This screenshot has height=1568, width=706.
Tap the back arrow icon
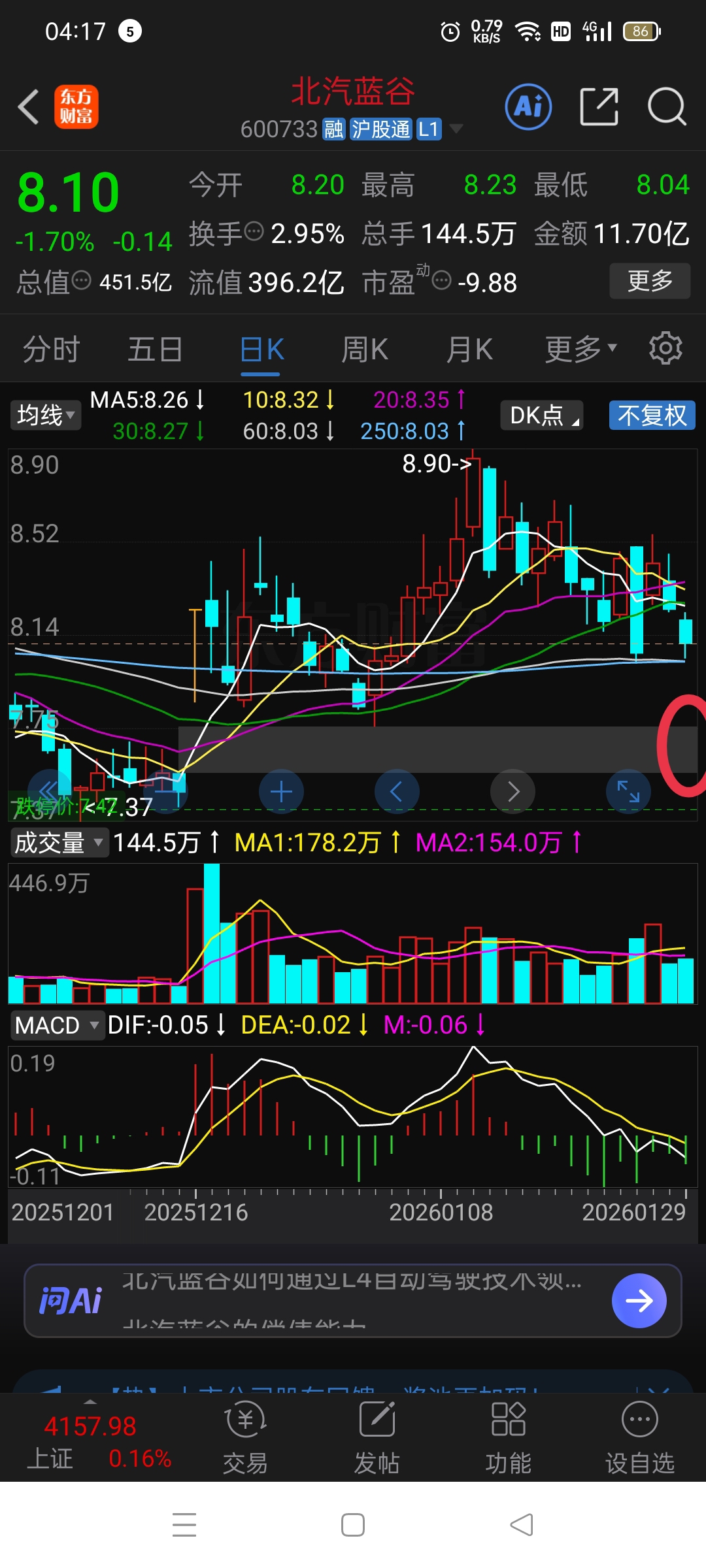click(28, 106)
